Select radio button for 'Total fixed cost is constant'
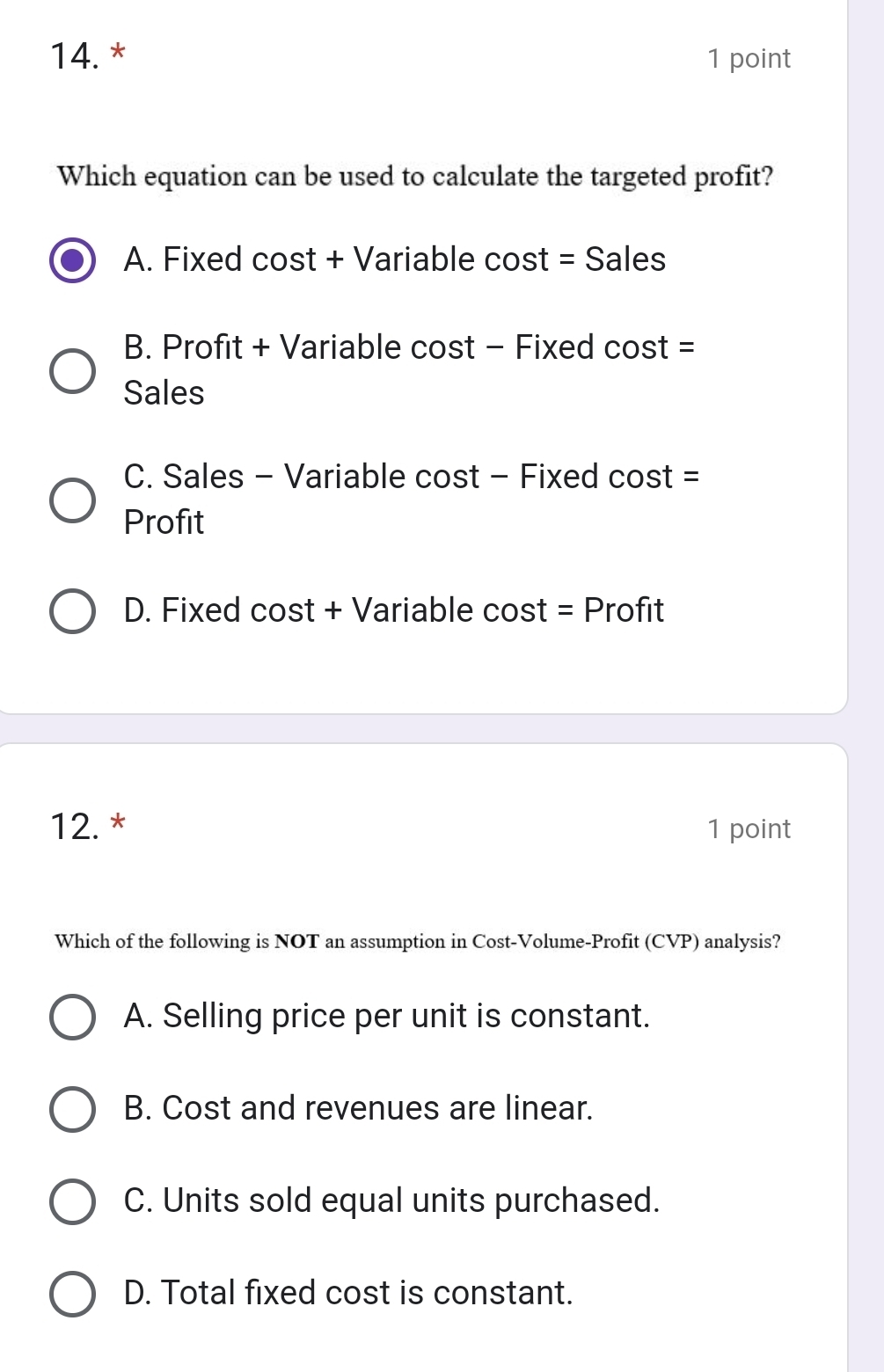The width and height of the screenshot is (884, 1372). coord(72,1294)
